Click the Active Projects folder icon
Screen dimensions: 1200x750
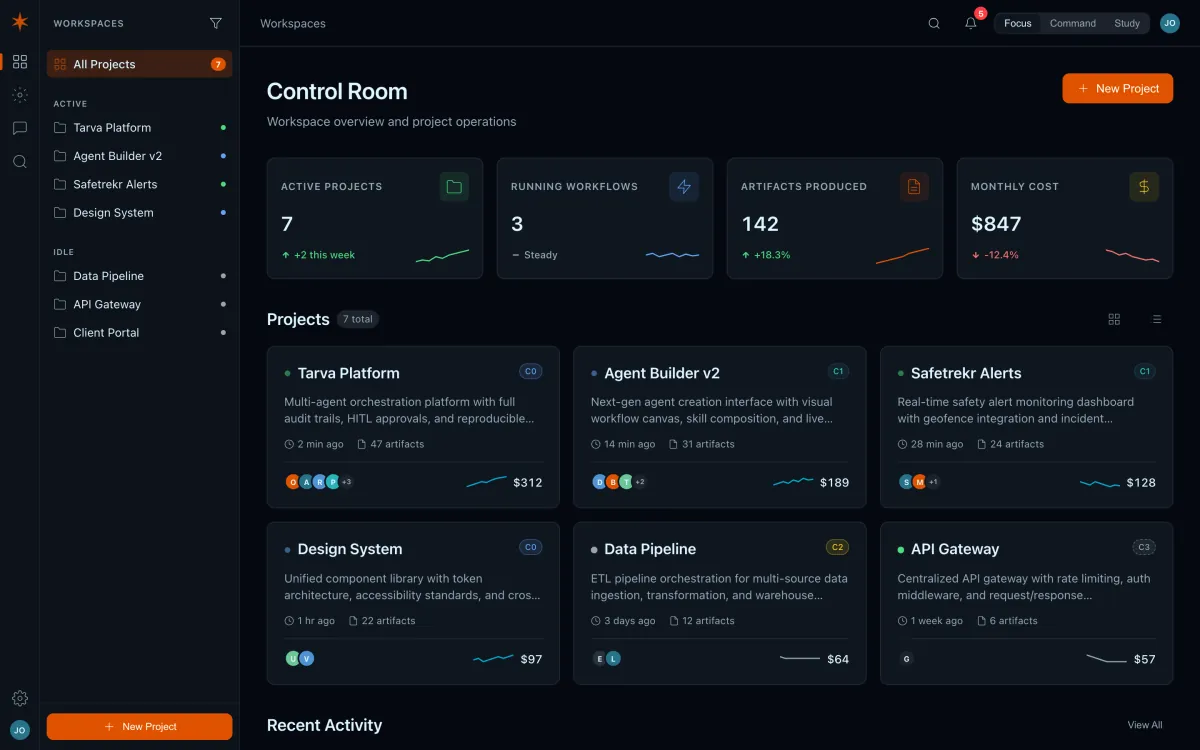454,186
